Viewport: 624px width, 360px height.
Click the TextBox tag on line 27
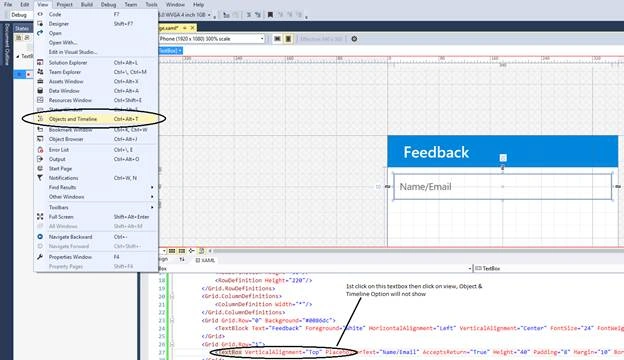tap(229, 352)
